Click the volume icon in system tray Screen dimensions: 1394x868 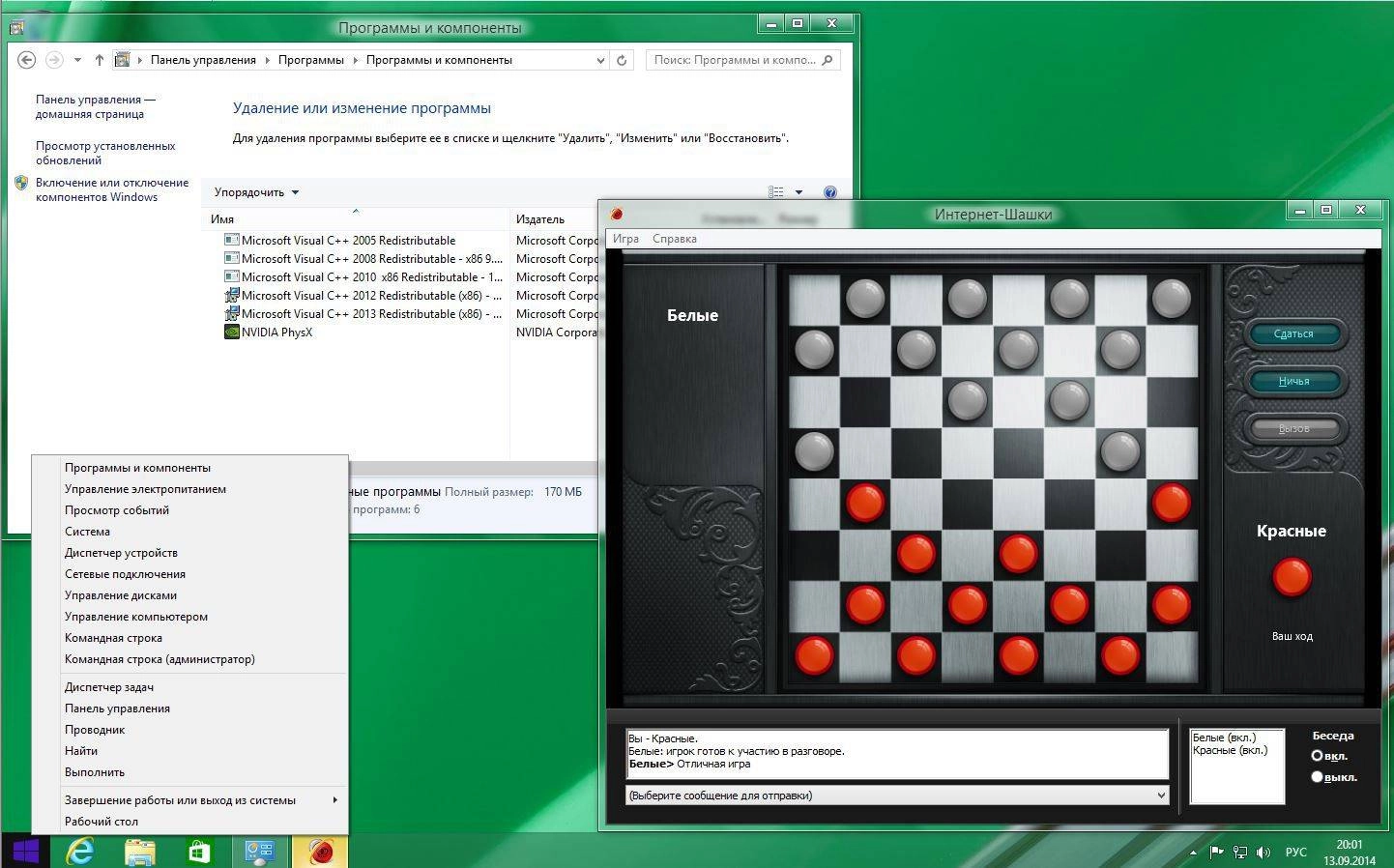click(x=1263, y=853)
